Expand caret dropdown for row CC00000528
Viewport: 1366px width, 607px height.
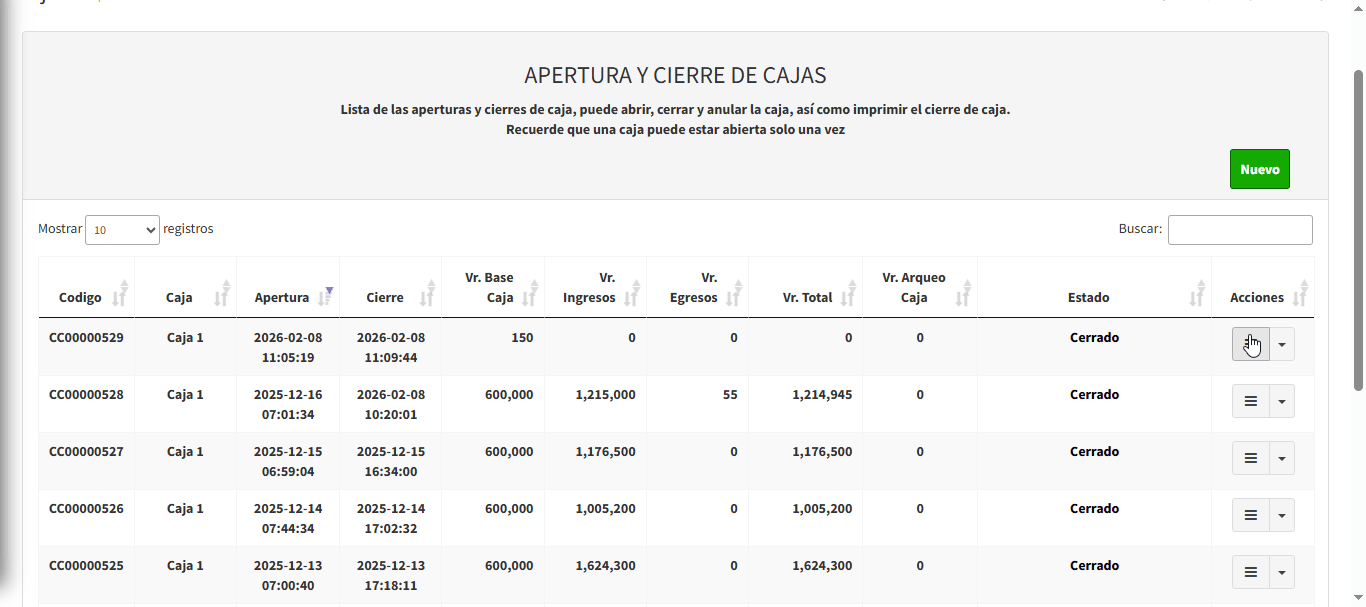point(1282,401)
